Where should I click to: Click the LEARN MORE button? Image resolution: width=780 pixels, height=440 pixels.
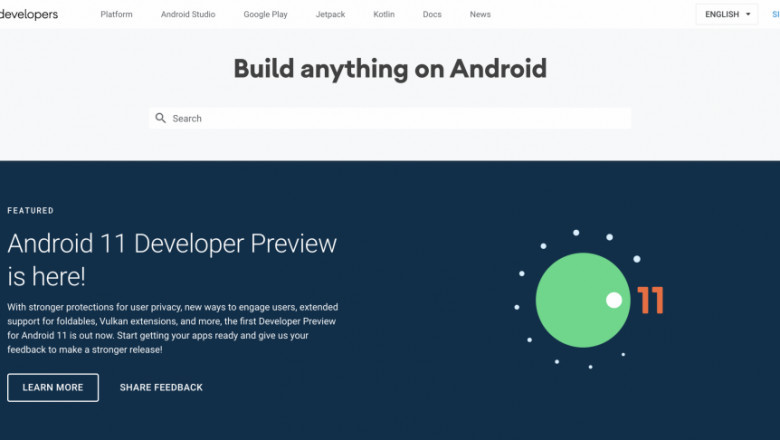(53, 387)
